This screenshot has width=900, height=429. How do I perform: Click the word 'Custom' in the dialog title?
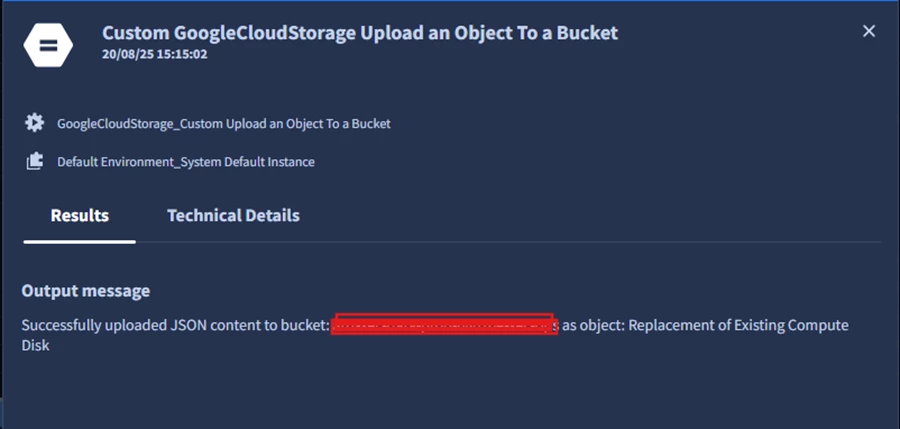click(x=135, y=33)
